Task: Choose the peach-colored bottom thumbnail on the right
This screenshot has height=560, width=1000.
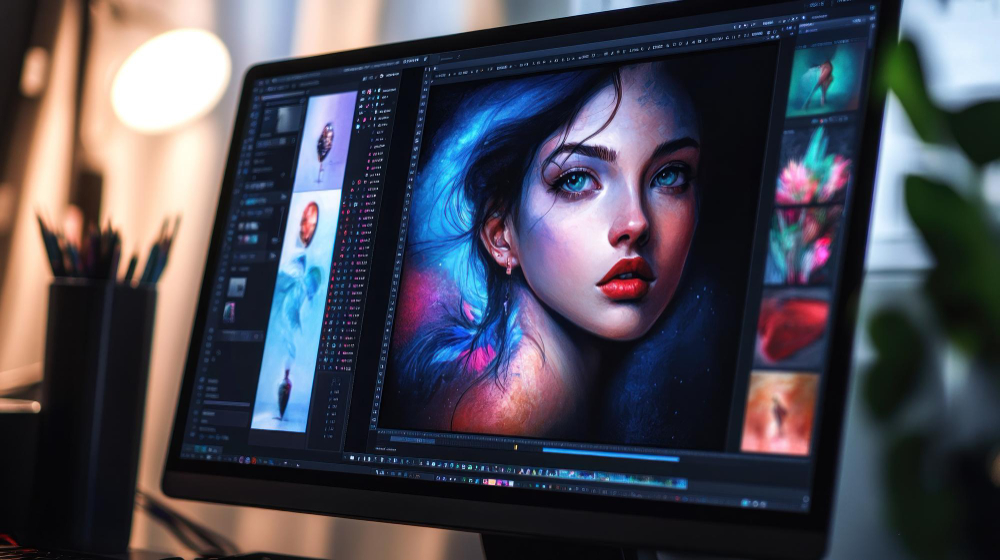Action: click(x=779, y=411)
